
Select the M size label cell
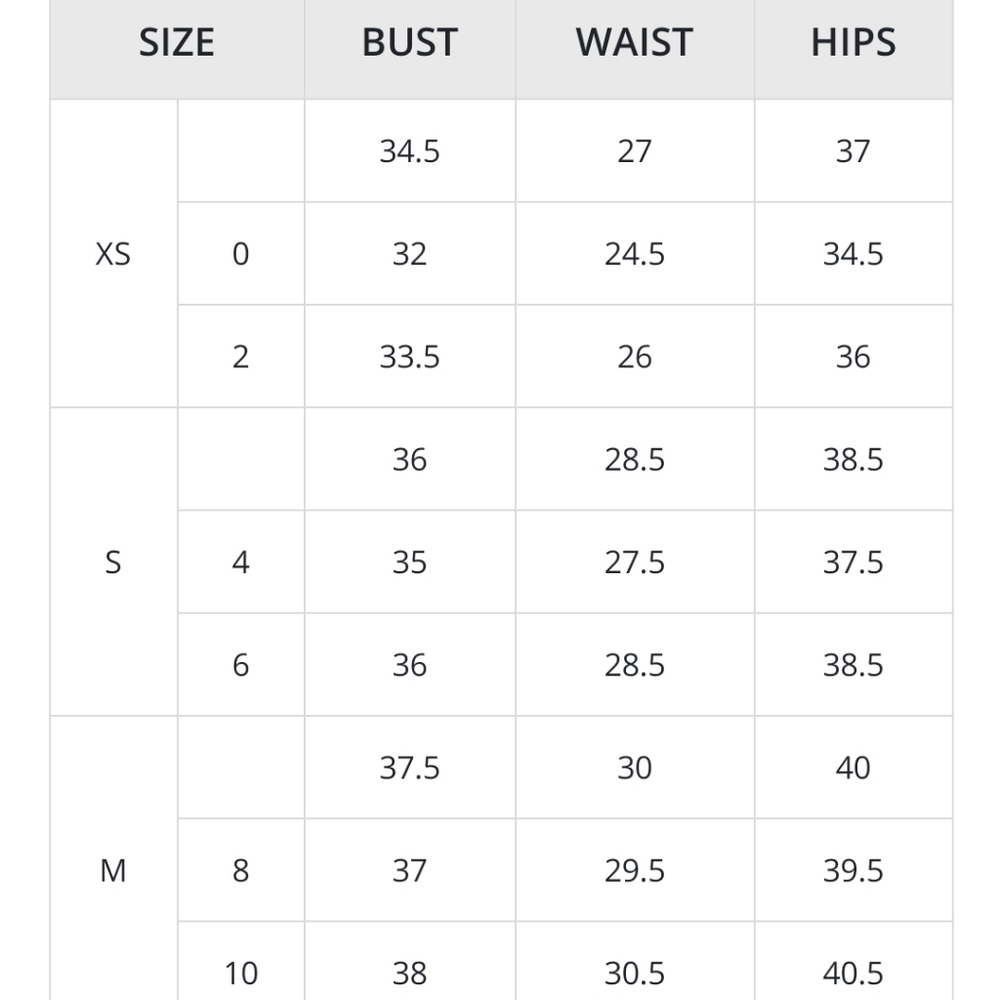tap(113, 870)
